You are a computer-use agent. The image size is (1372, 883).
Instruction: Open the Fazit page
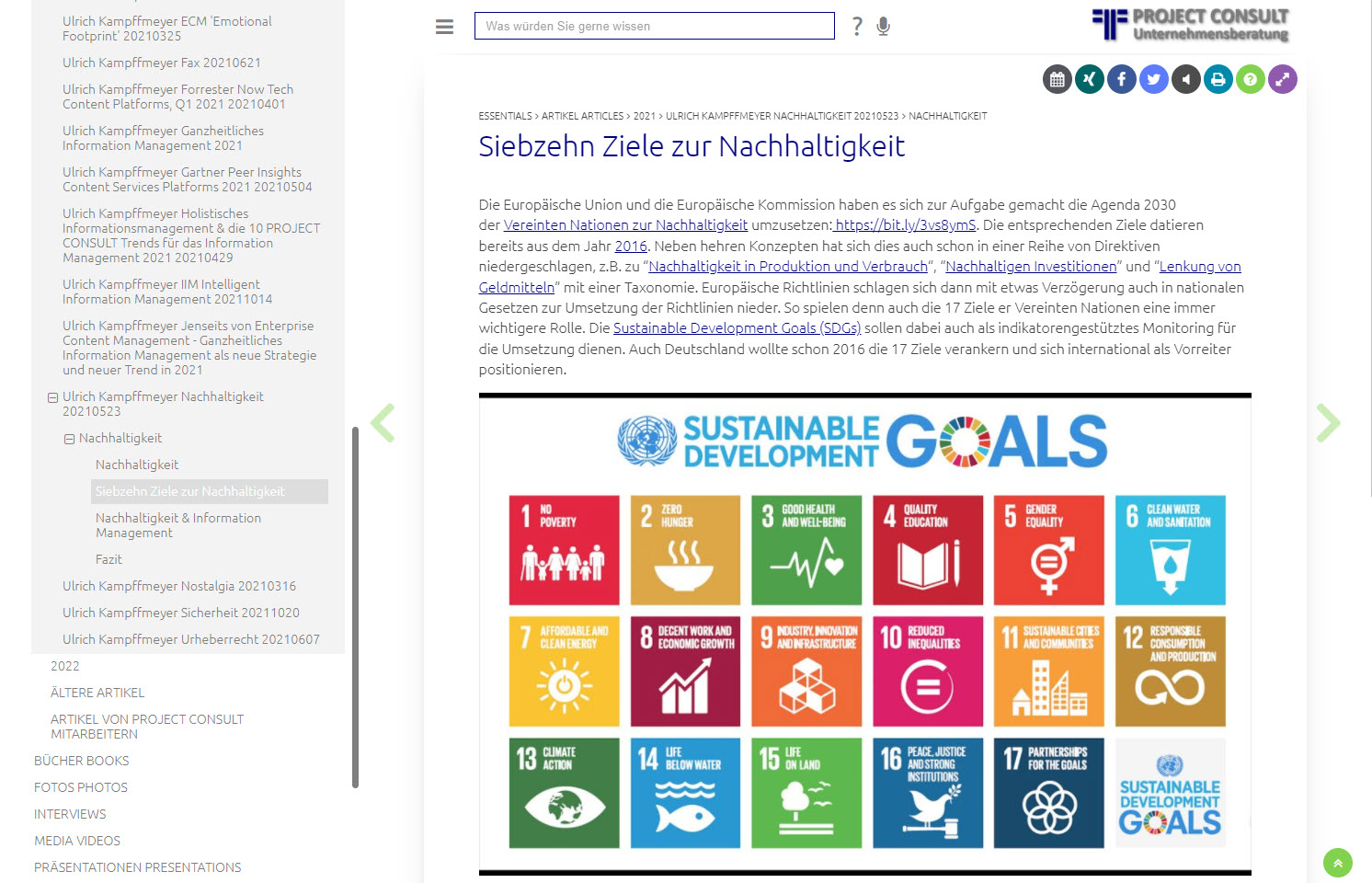pyautogui.click(x=109, y=559)
